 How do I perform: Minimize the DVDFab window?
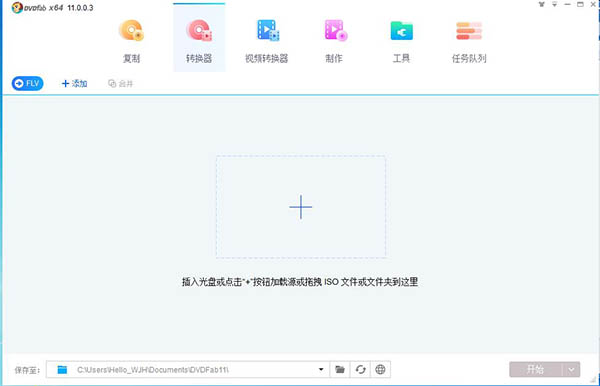coord(567,5)
